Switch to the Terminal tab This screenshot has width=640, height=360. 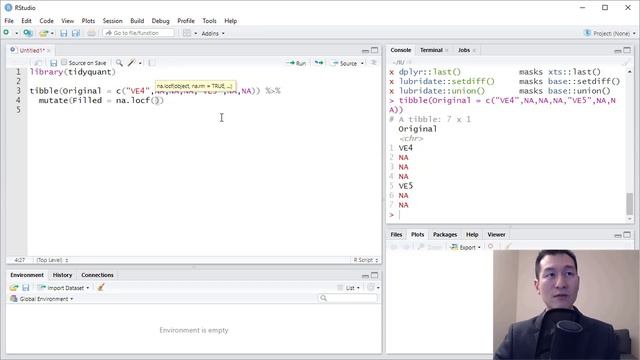click(431, 50)
